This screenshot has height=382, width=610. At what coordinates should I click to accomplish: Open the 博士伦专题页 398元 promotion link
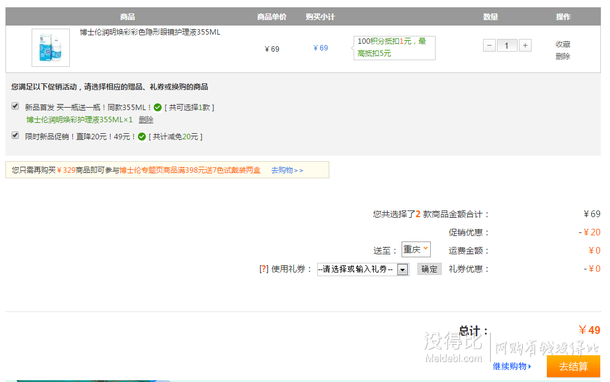[x=190, y=170]
